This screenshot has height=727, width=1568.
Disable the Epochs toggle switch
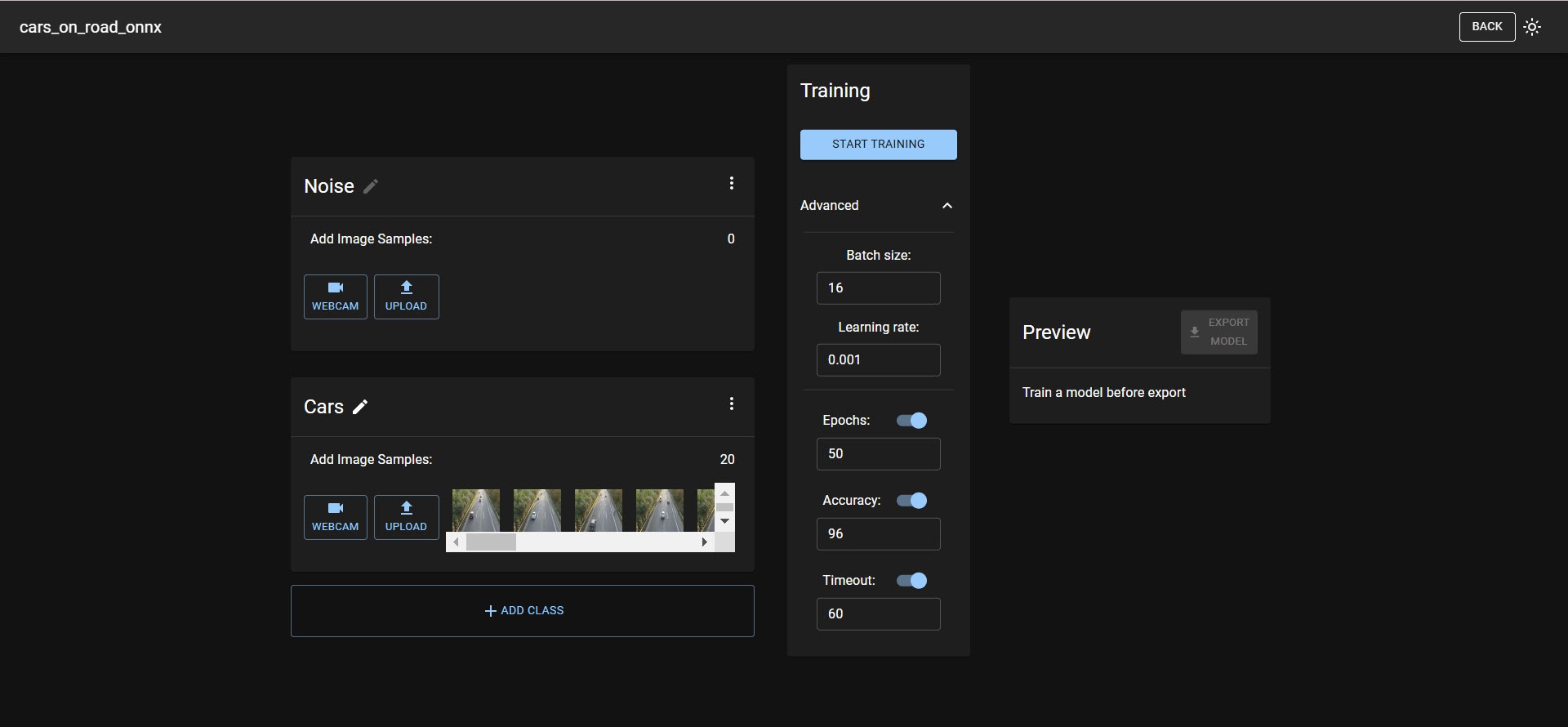tap(911, 421)
